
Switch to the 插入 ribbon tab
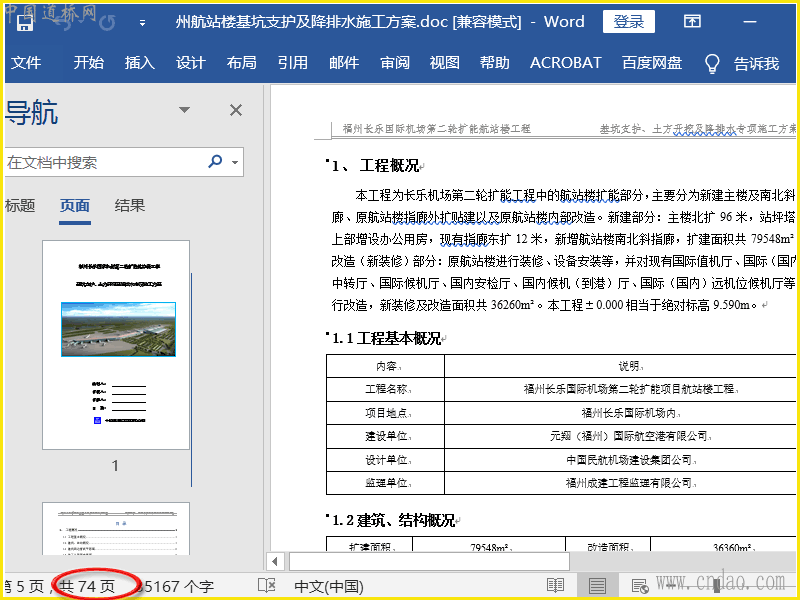[x=139, y=63]
